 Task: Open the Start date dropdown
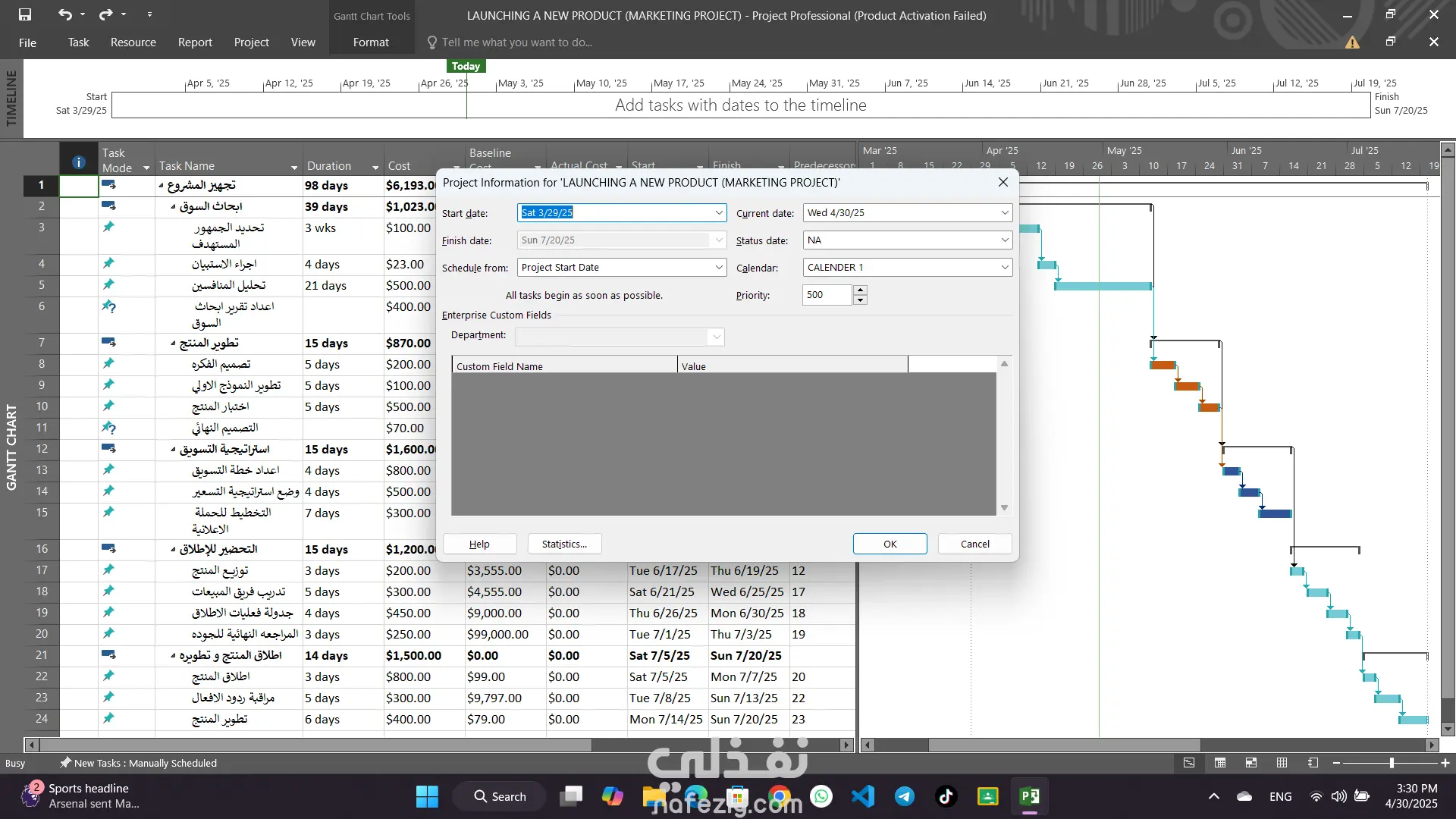[719, 213]
